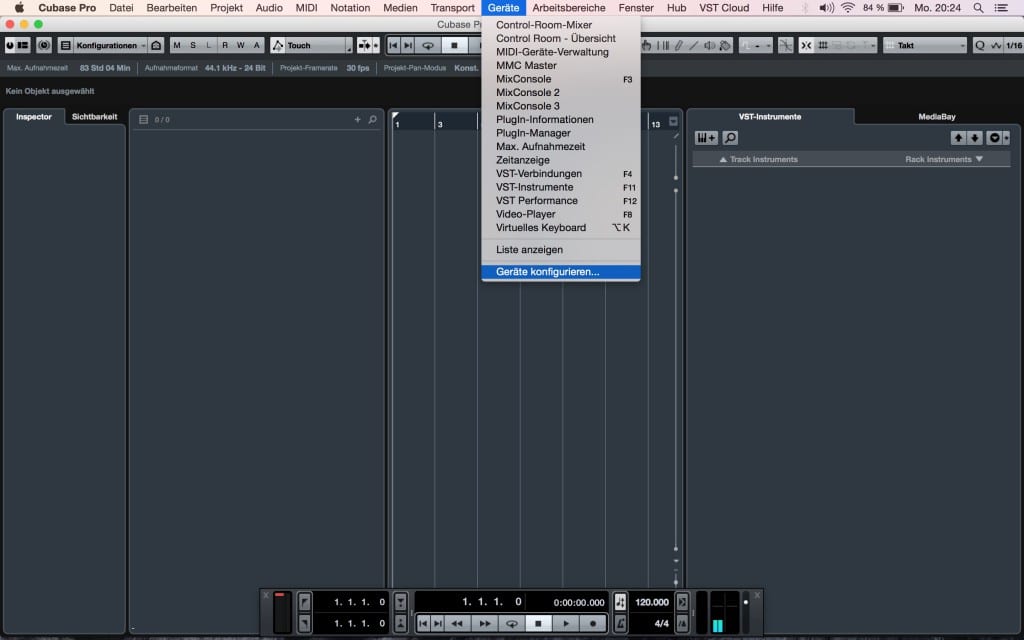Select MixConsole in the Geräte menu
The height and width of the screenshot is (640, 1024).
pyautogui.click(x=560, y=79)
